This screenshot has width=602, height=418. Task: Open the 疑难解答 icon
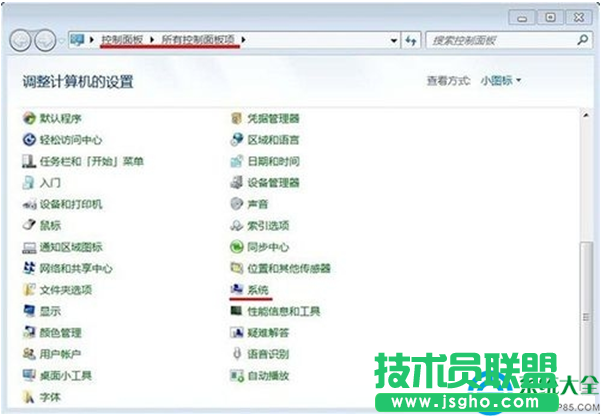(236, 332)
